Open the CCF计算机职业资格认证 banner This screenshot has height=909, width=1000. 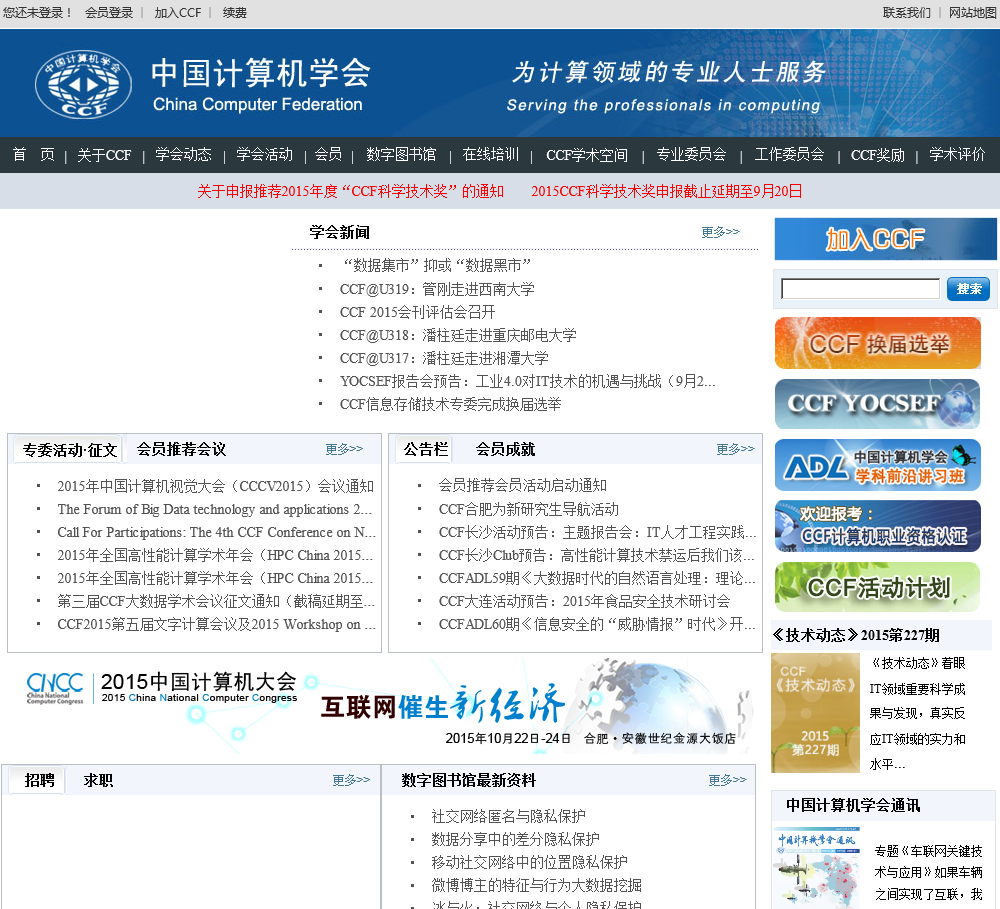coord(878,526)
